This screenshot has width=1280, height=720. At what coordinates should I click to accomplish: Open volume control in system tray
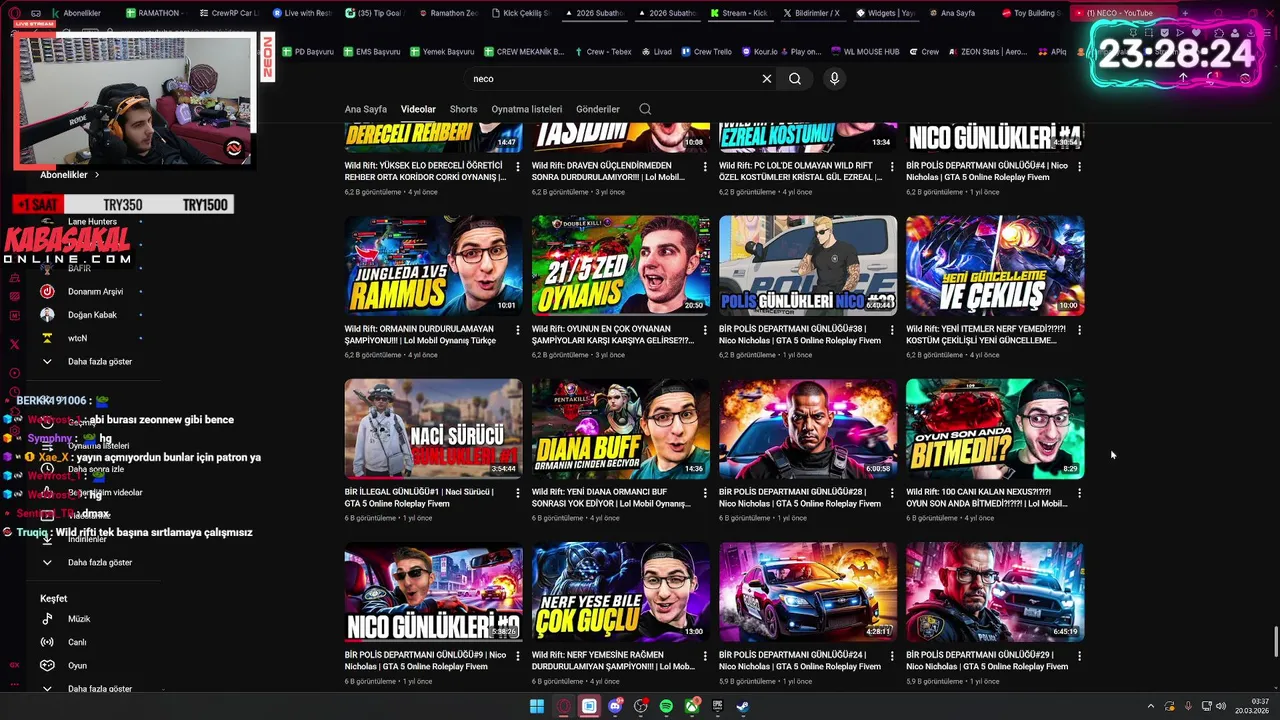[1220, 706]
